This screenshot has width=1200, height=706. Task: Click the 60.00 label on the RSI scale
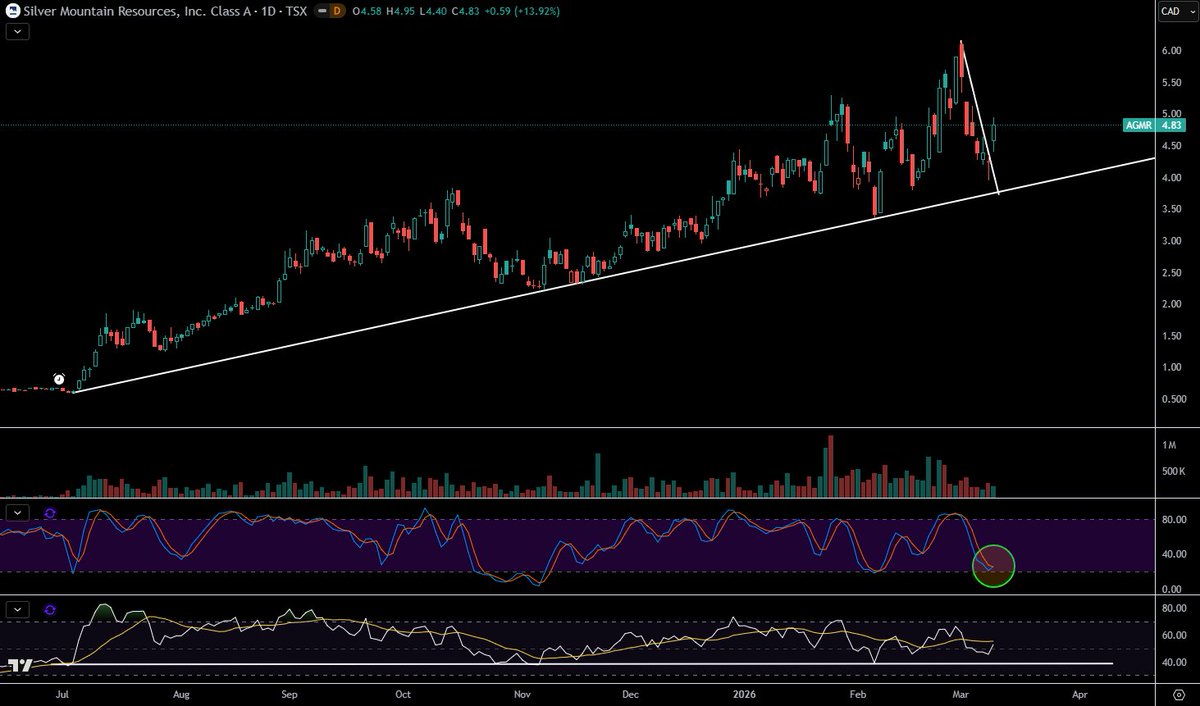1172,635
